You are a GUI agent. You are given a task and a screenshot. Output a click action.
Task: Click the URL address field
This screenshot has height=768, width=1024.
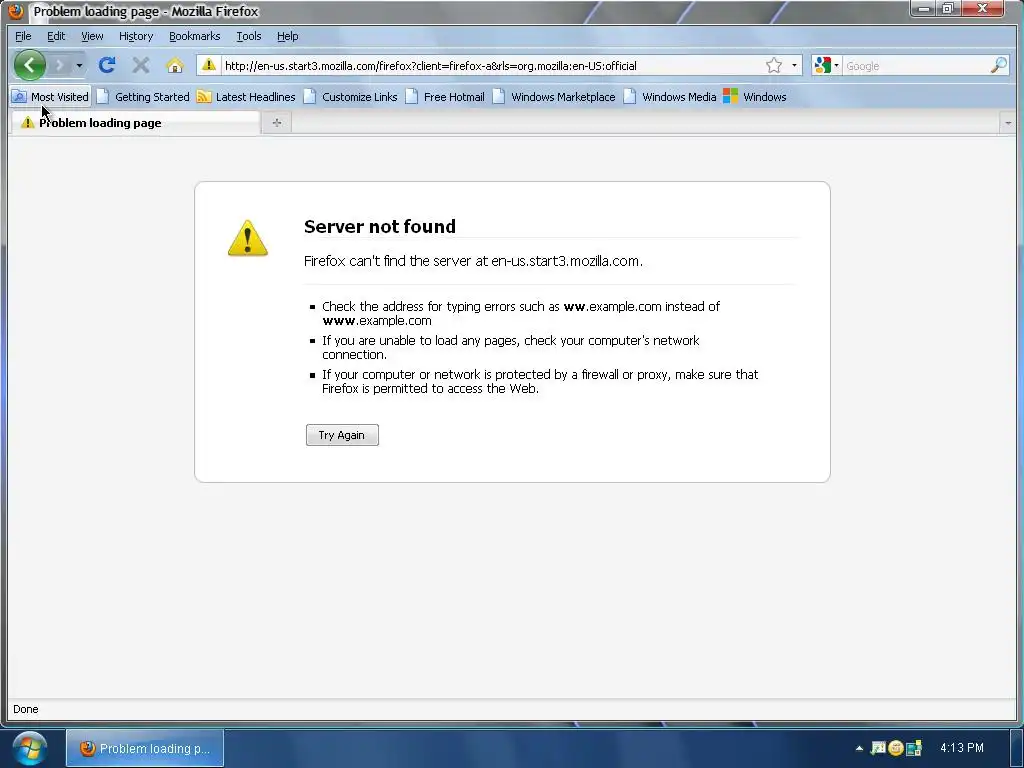click(x=491, y=65)
